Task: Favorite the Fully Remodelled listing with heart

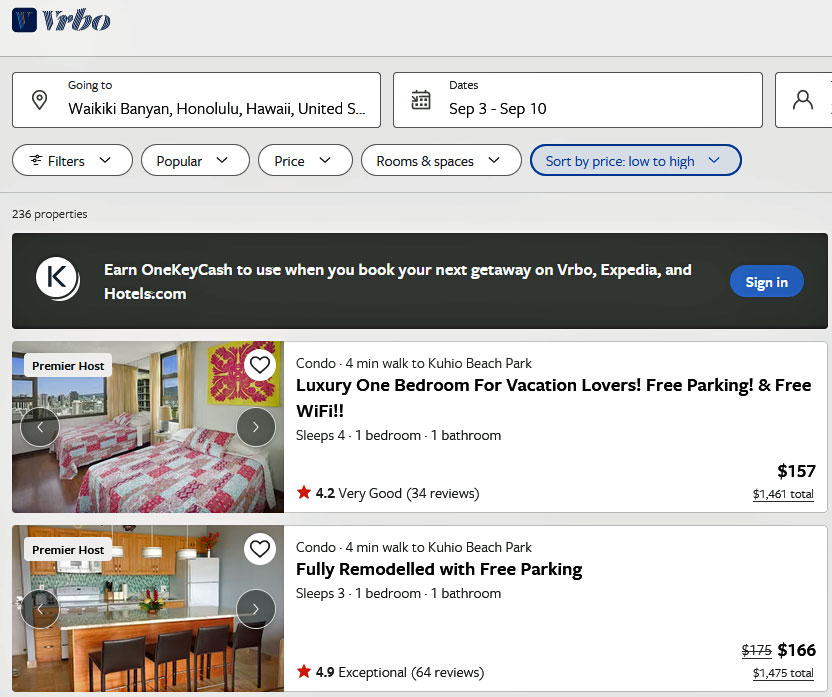Action: (260, 549)
